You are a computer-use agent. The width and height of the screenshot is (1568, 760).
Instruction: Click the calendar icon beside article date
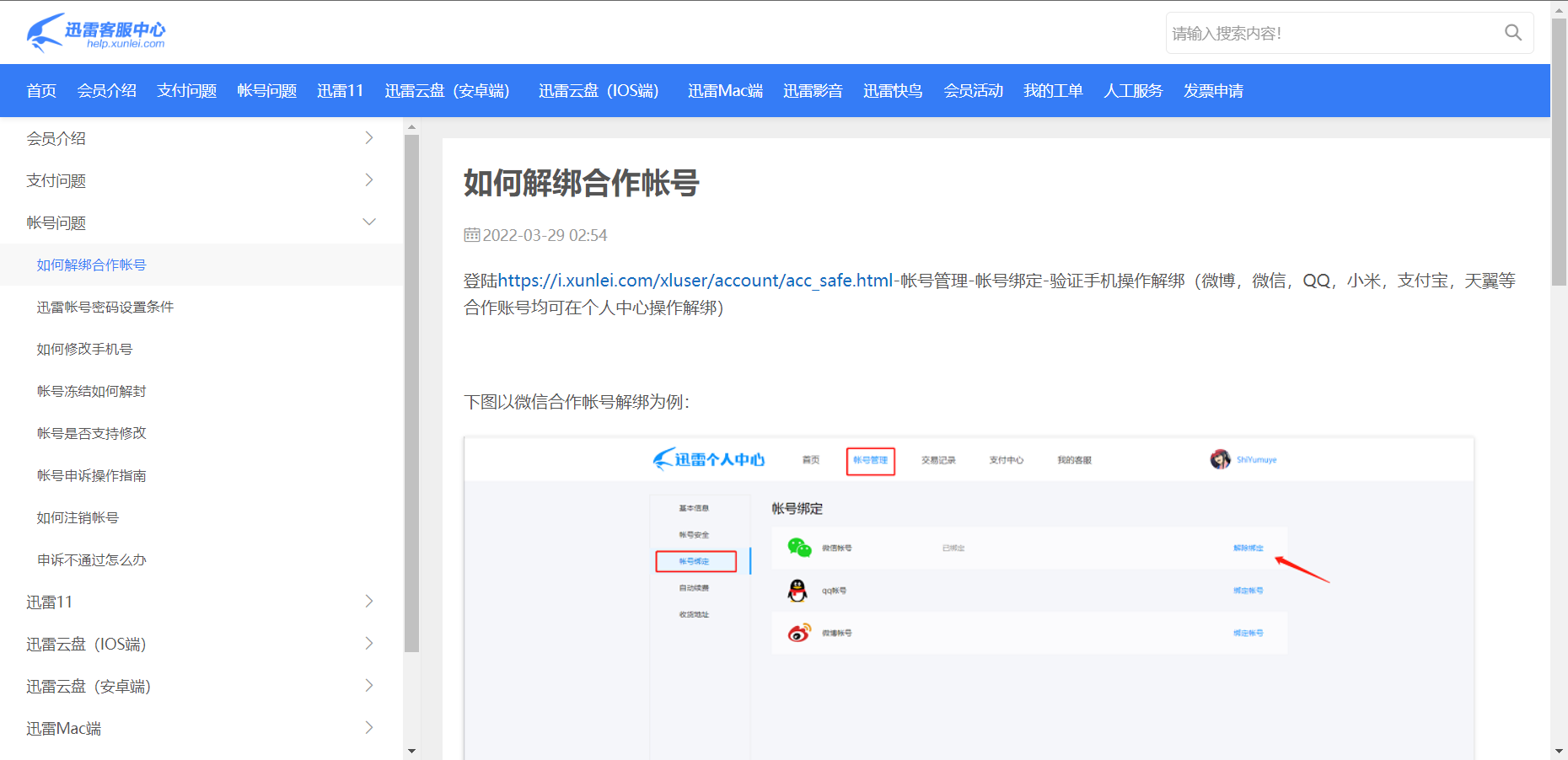(x=471, y=234)
